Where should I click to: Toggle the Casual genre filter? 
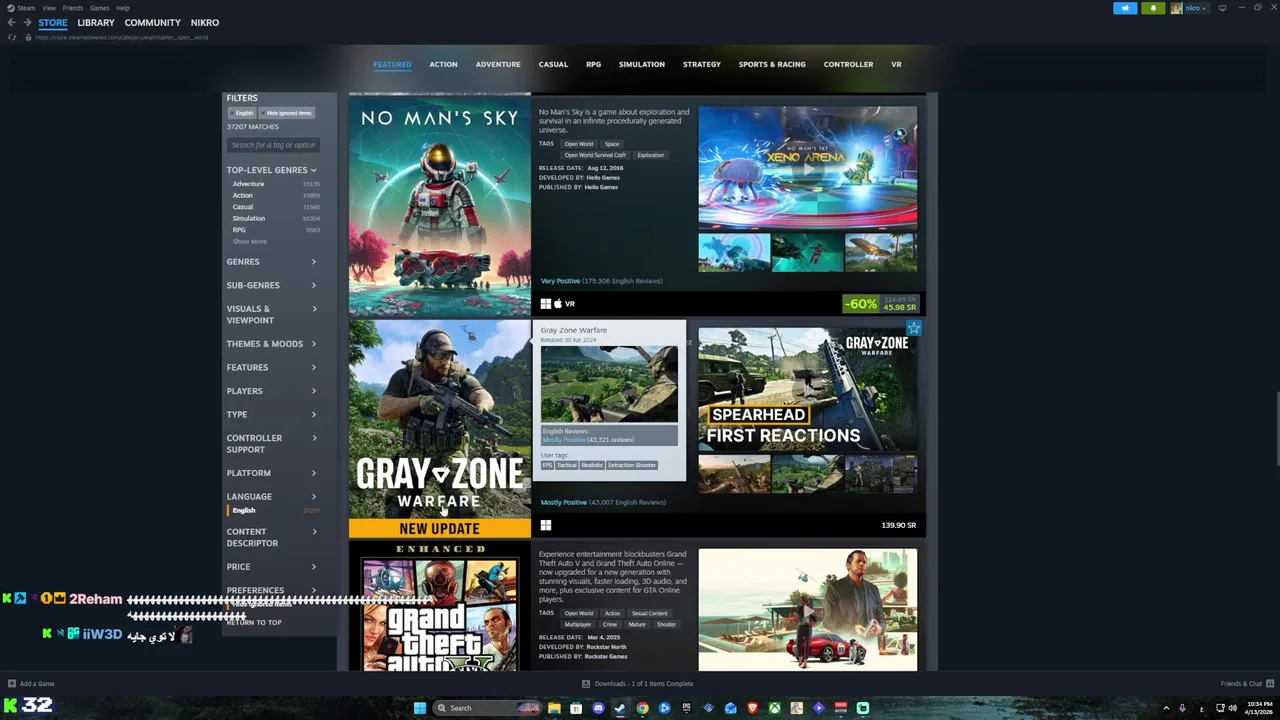click(x=275, y=207)
